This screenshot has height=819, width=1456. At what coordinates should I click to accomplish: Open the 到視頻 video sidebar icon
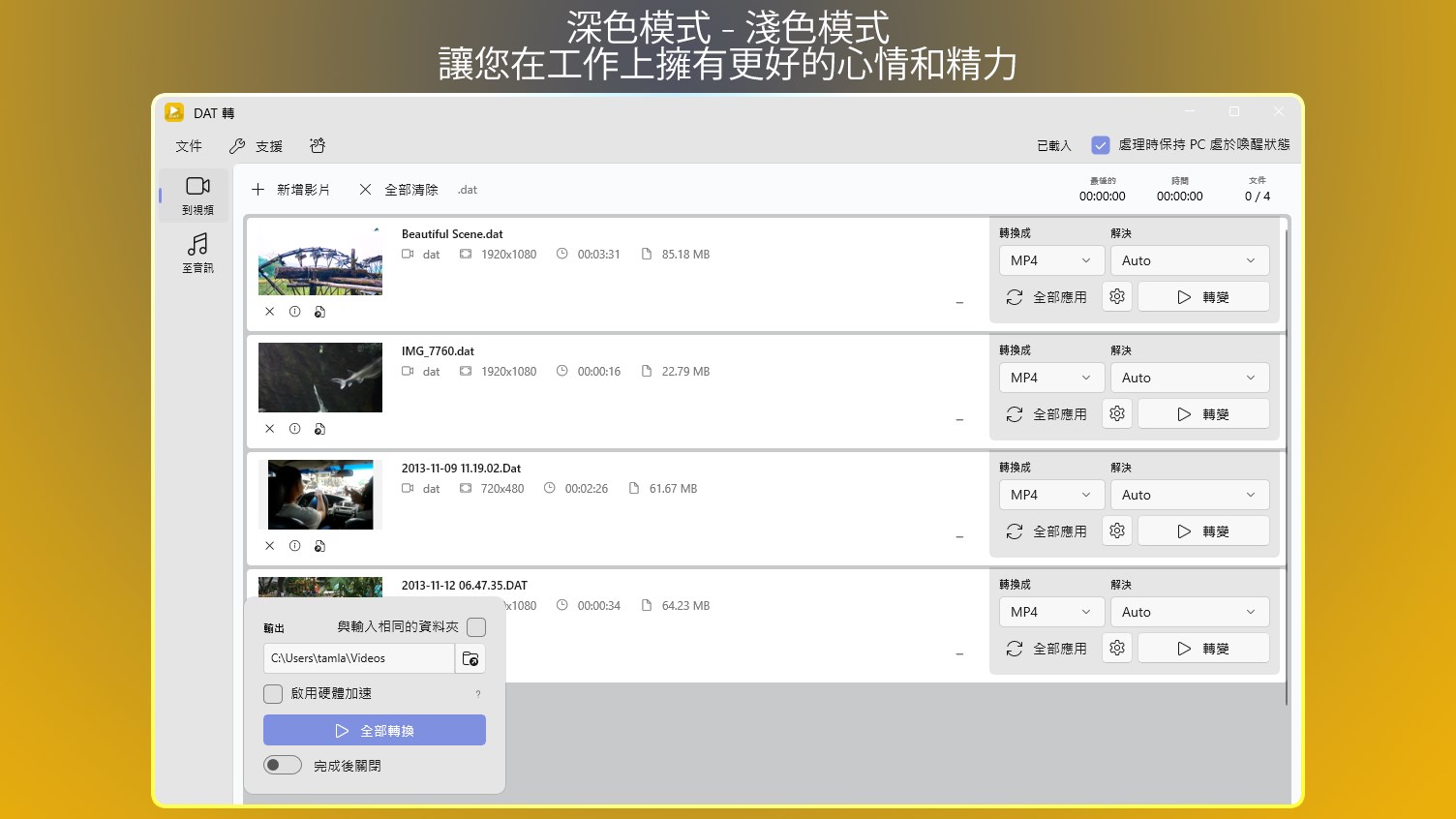197,195
